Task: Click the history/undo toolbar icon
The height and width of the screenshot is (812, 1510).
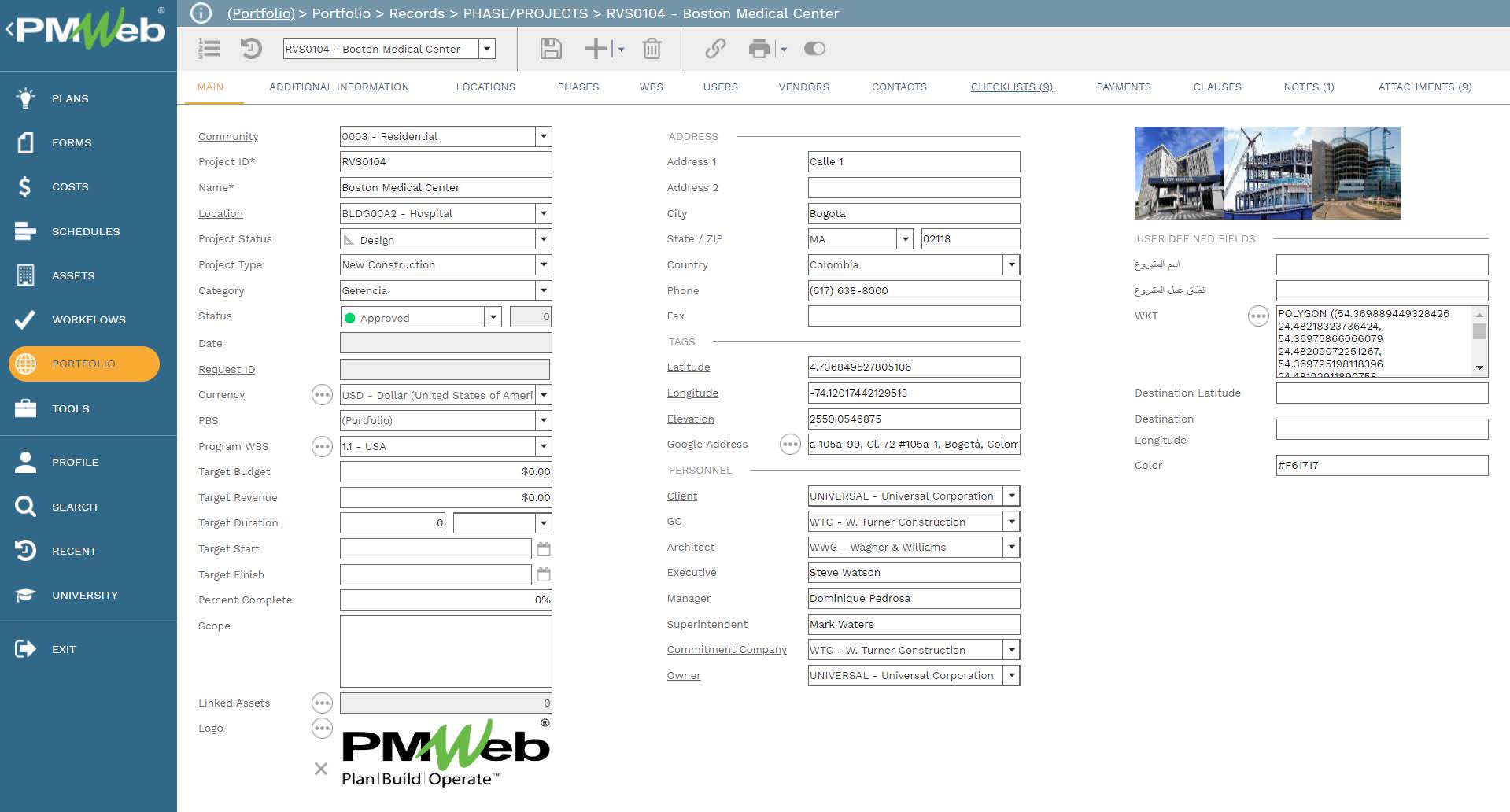Action: click(x=251, y=49)
